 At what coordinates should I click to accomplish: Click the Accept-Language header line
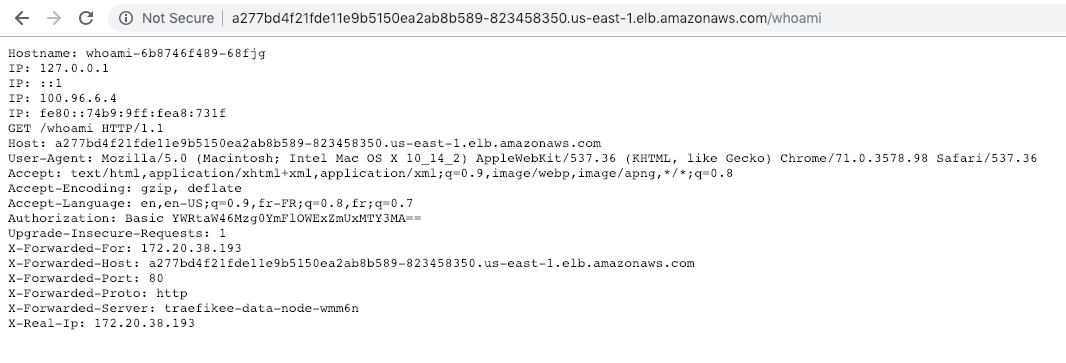click(211, 203)
